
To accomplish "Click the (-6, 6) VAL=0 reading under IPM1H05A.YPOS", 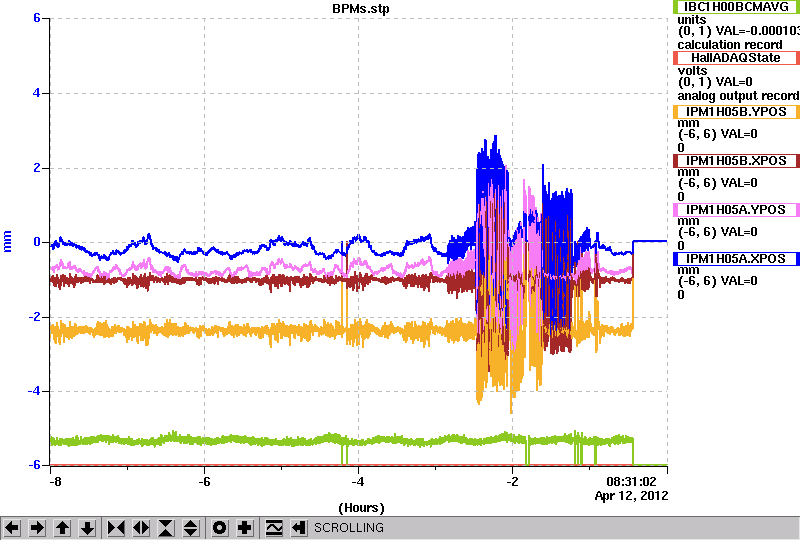I will (717, 232).
